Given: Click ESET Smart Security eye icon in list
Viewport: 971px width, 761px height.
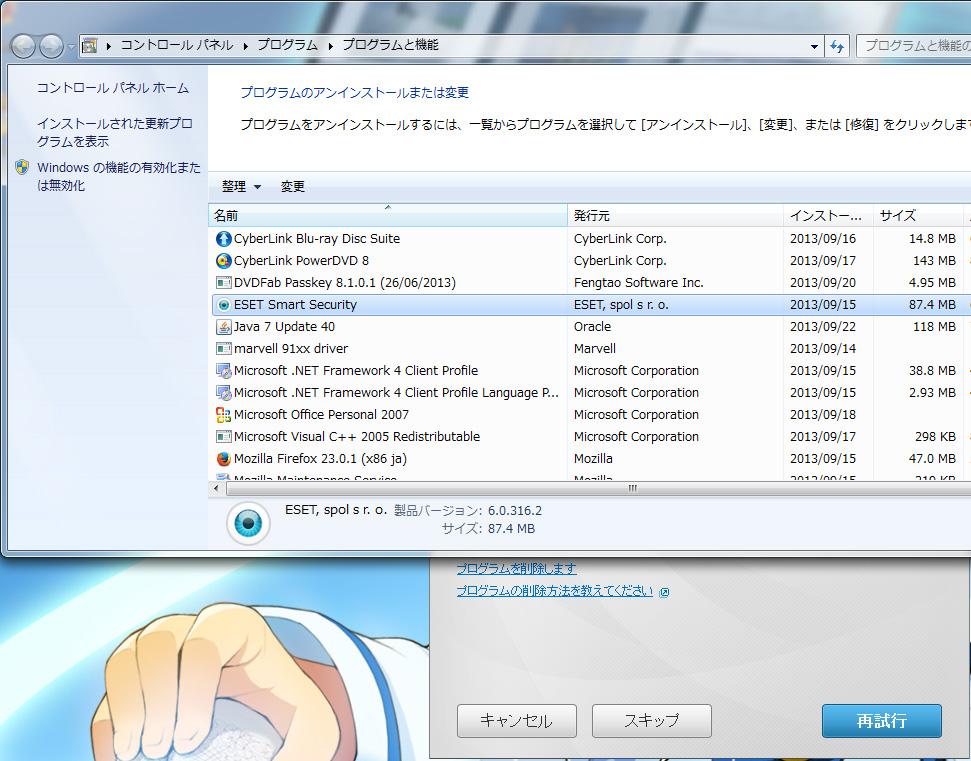Looking at the screenshot, I should pyautogui.click(x=224, y=305).
